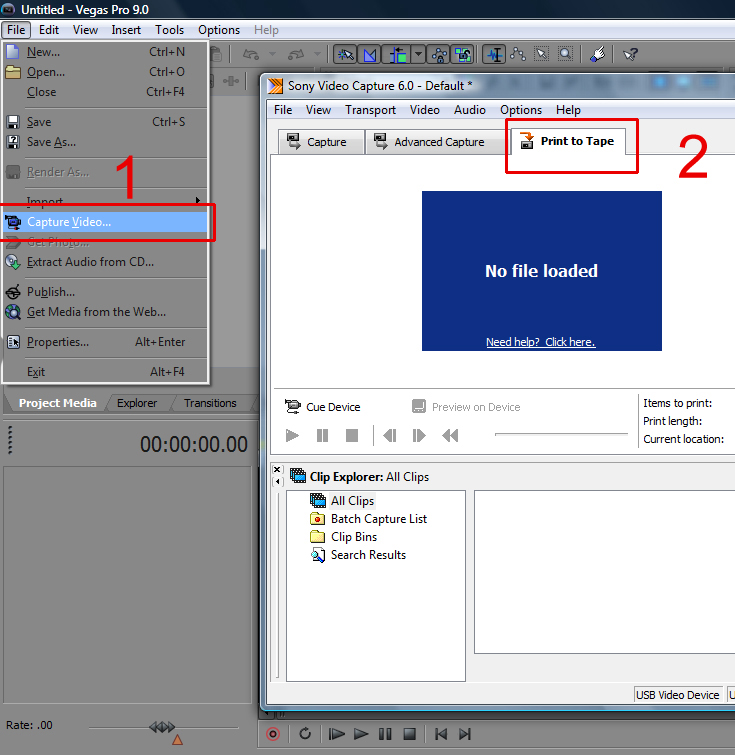This screenshot has height=755, width=735.
Task: Click the Redo arrow icon
Action: point(296,54)
